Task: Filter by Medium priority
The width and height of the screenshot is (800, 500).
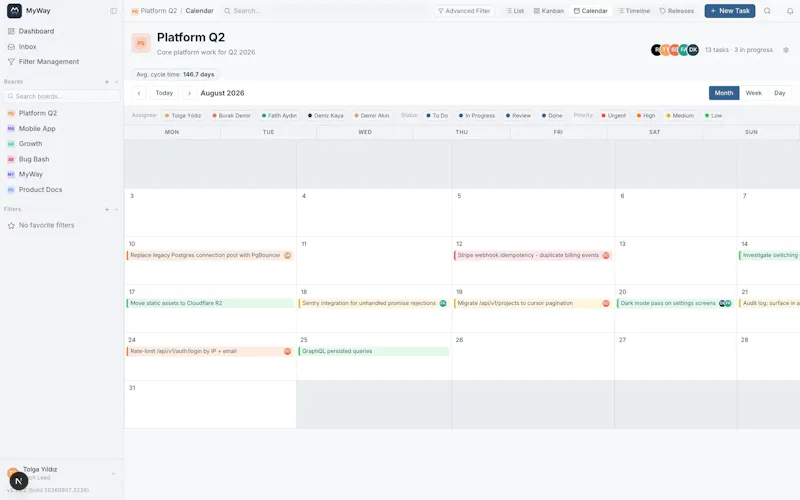Action: [x=680, y=116]
